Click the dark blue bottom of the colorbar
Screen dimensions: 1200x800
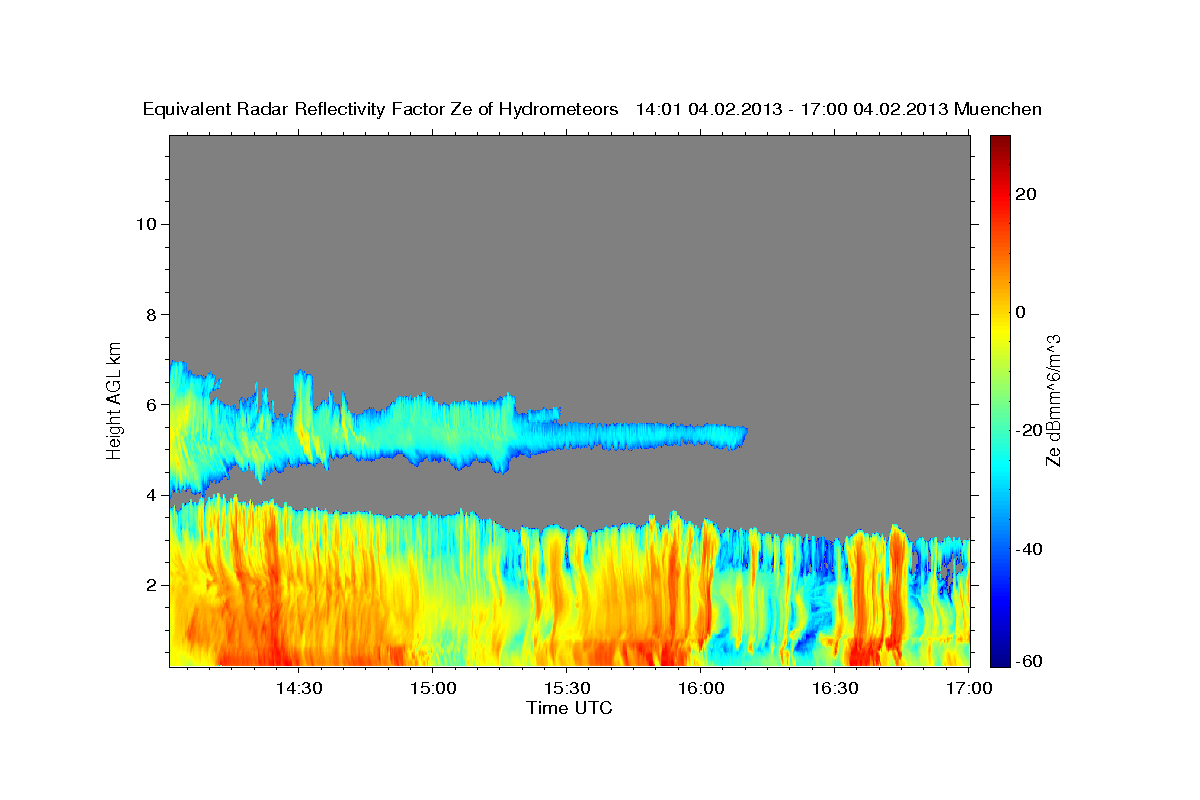coord(999,657)
